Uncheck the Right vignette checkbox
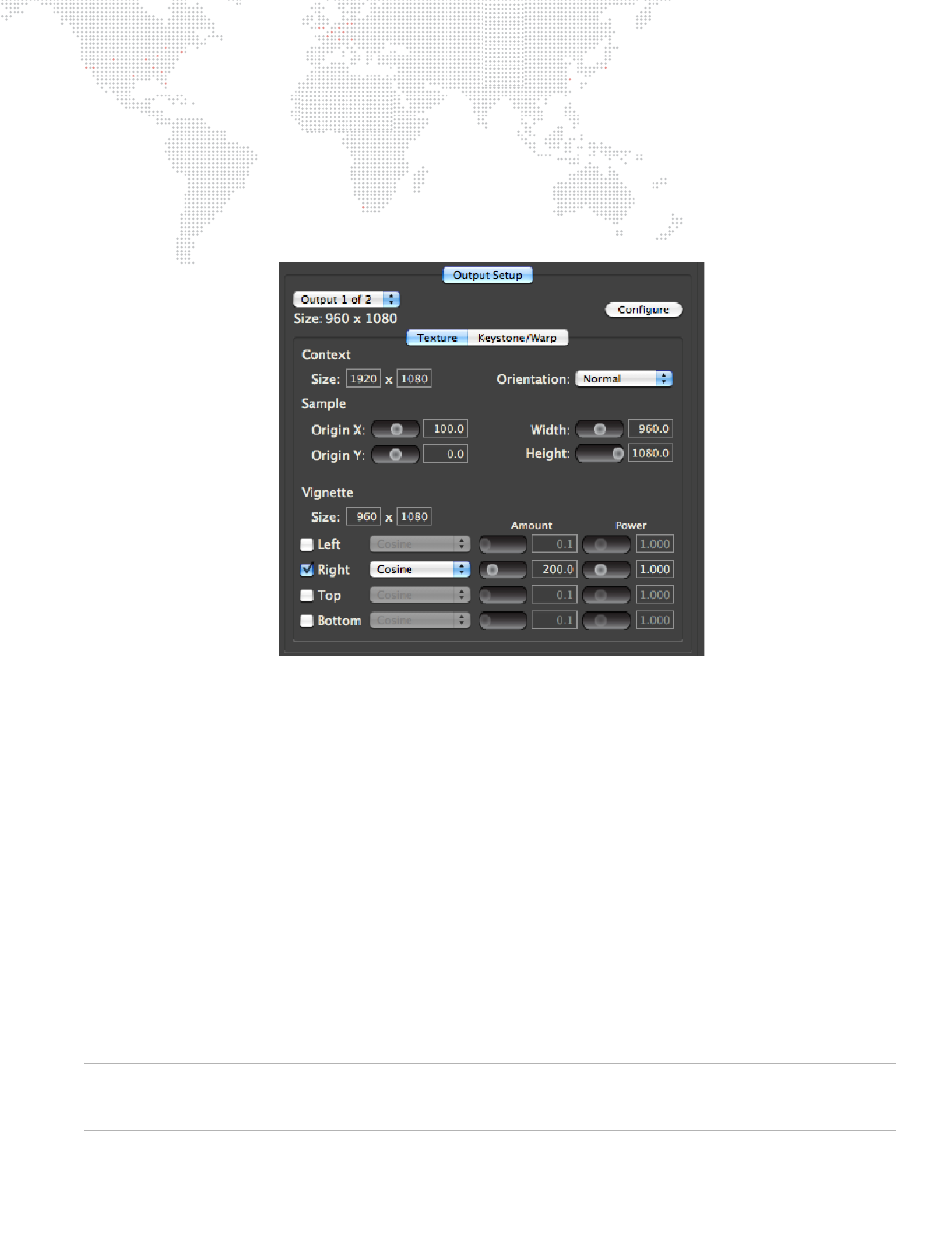Viewport: 952px width, 1233px height. [x=307, y=570]
